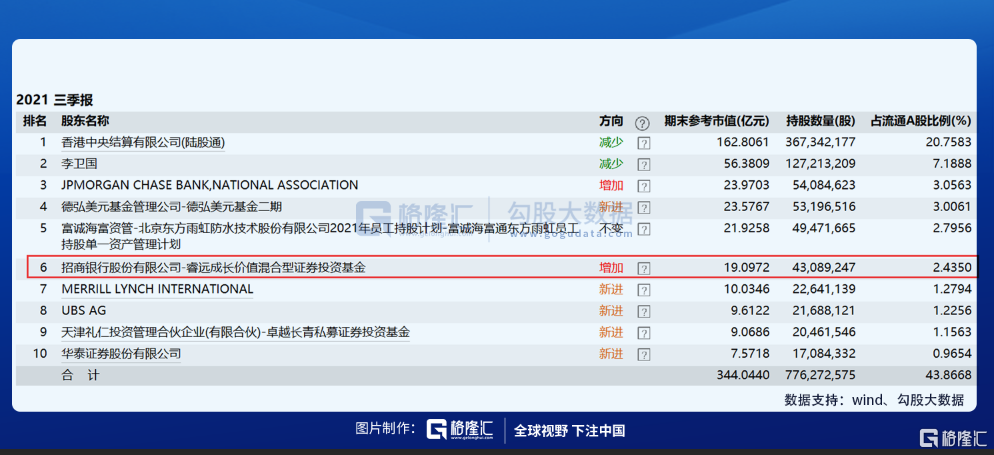Open 华泰证券股份有限公司 shareholder link
The width and height of the screenshot is (994, 455).
121,354
